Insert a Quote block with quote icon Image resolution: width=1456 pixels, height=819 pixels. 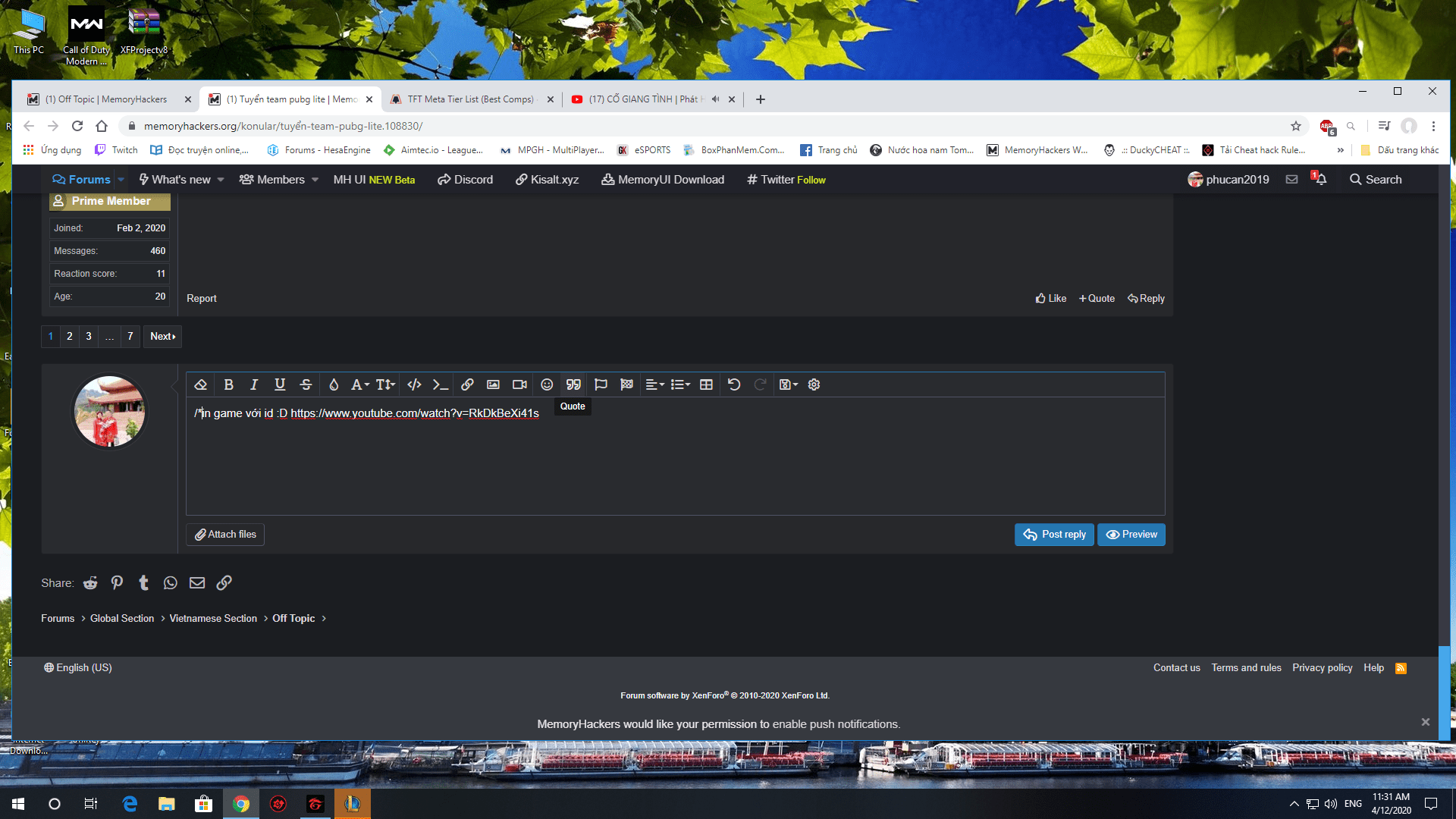point(573,384)
